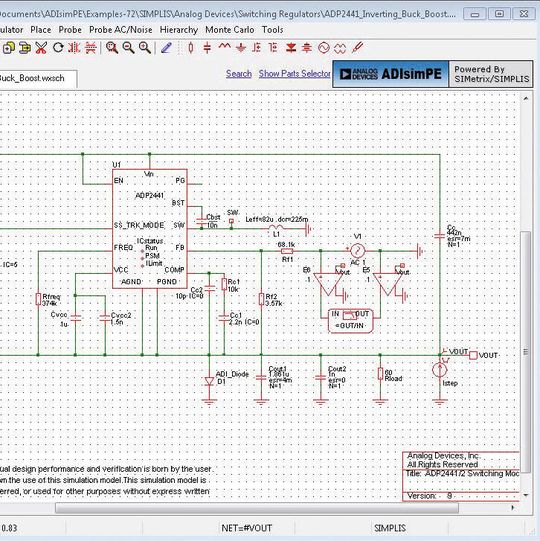This screenshot has height=541, width=540.
Task: Select the Rfreq 374k resistor
Action: coord(38,299)
